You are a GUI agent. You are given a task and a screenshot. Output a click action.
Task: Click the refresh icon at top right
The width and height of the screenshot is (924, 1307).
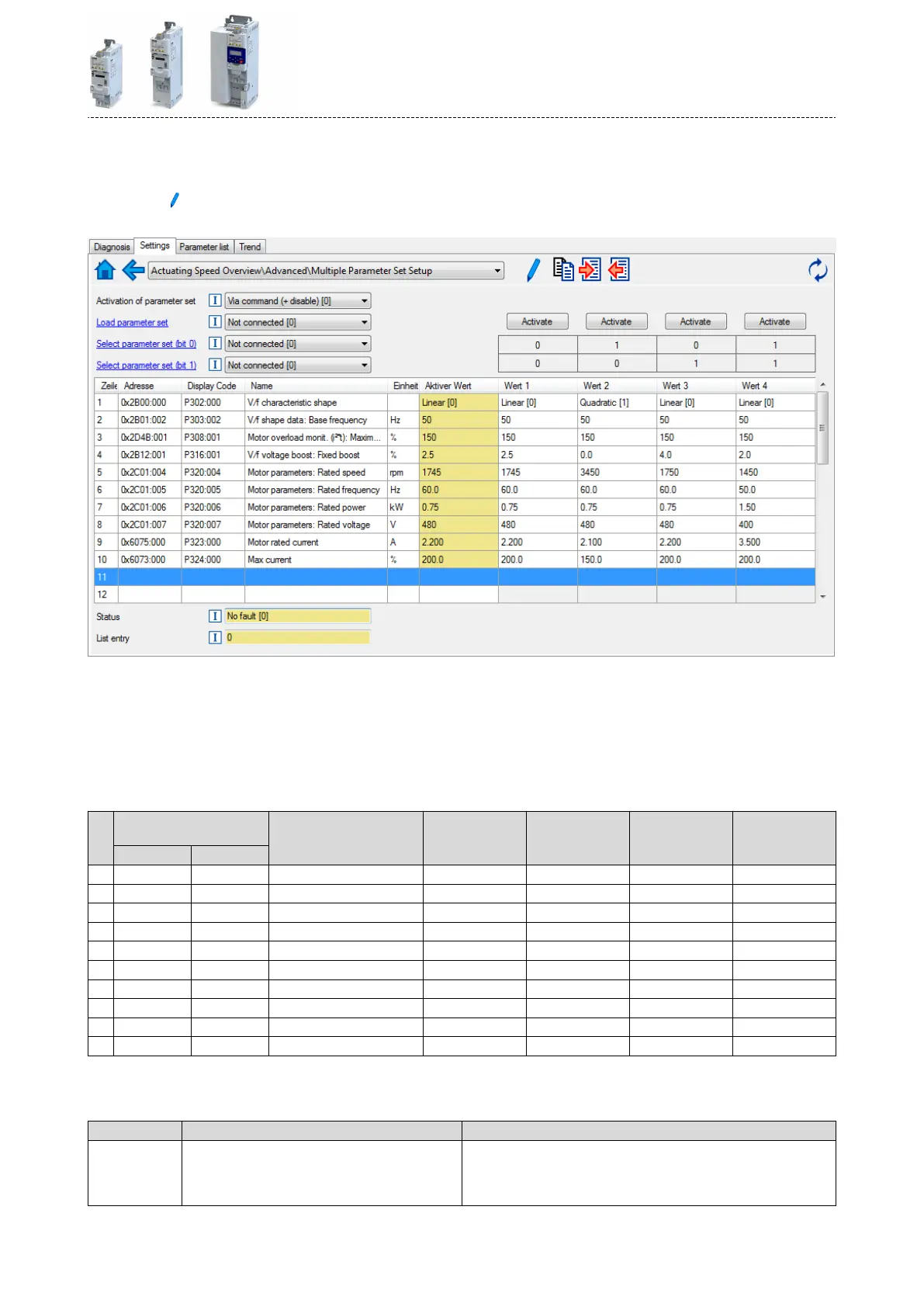click(818, 270)
